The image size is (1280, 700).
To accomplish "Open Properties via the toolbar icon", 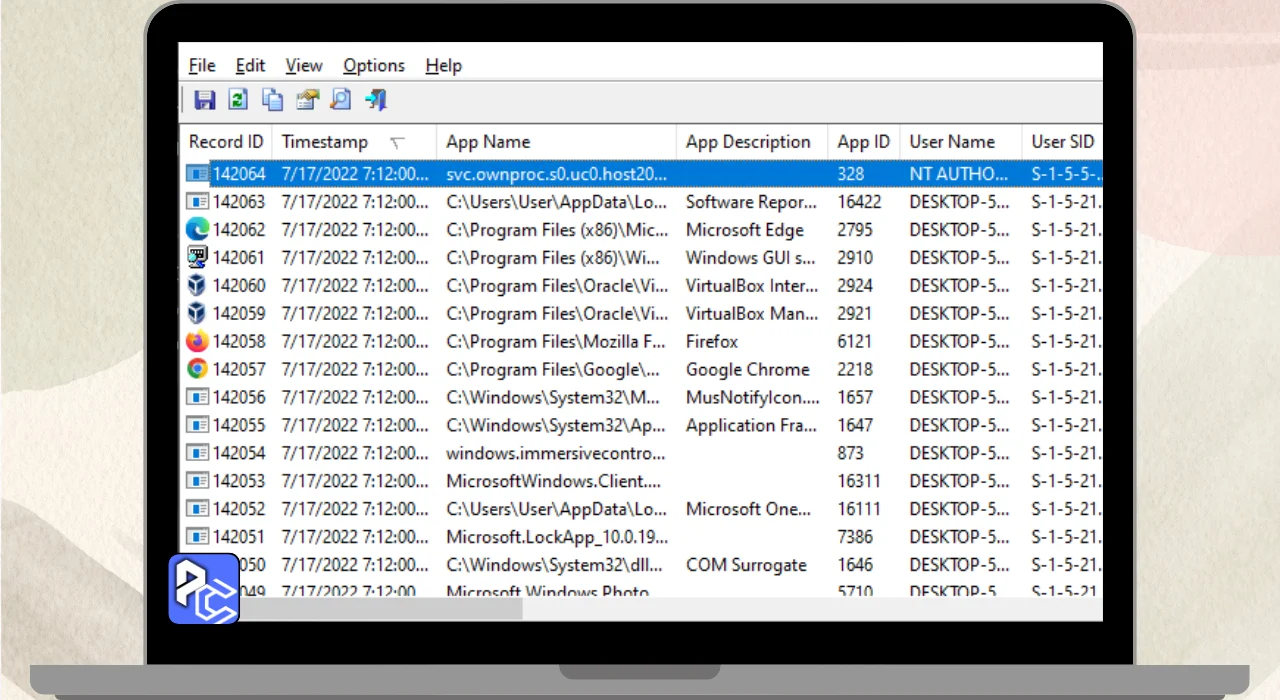I will coord(307,99).
